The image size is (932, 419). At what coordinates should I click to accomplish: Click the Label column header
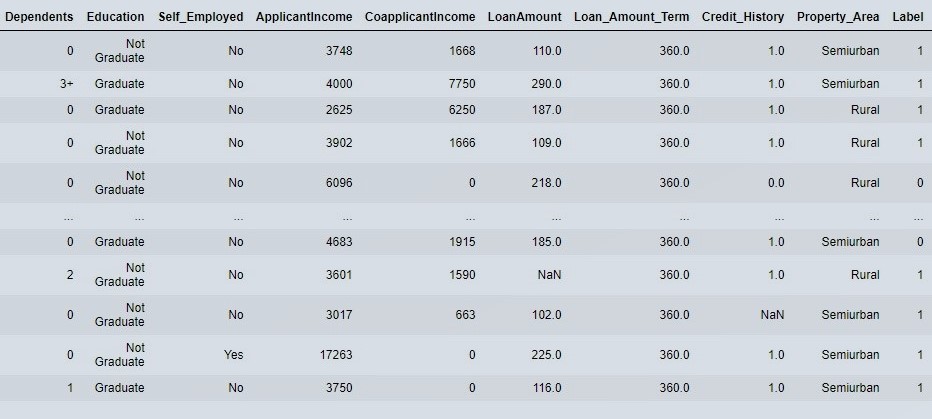point(908,17)
